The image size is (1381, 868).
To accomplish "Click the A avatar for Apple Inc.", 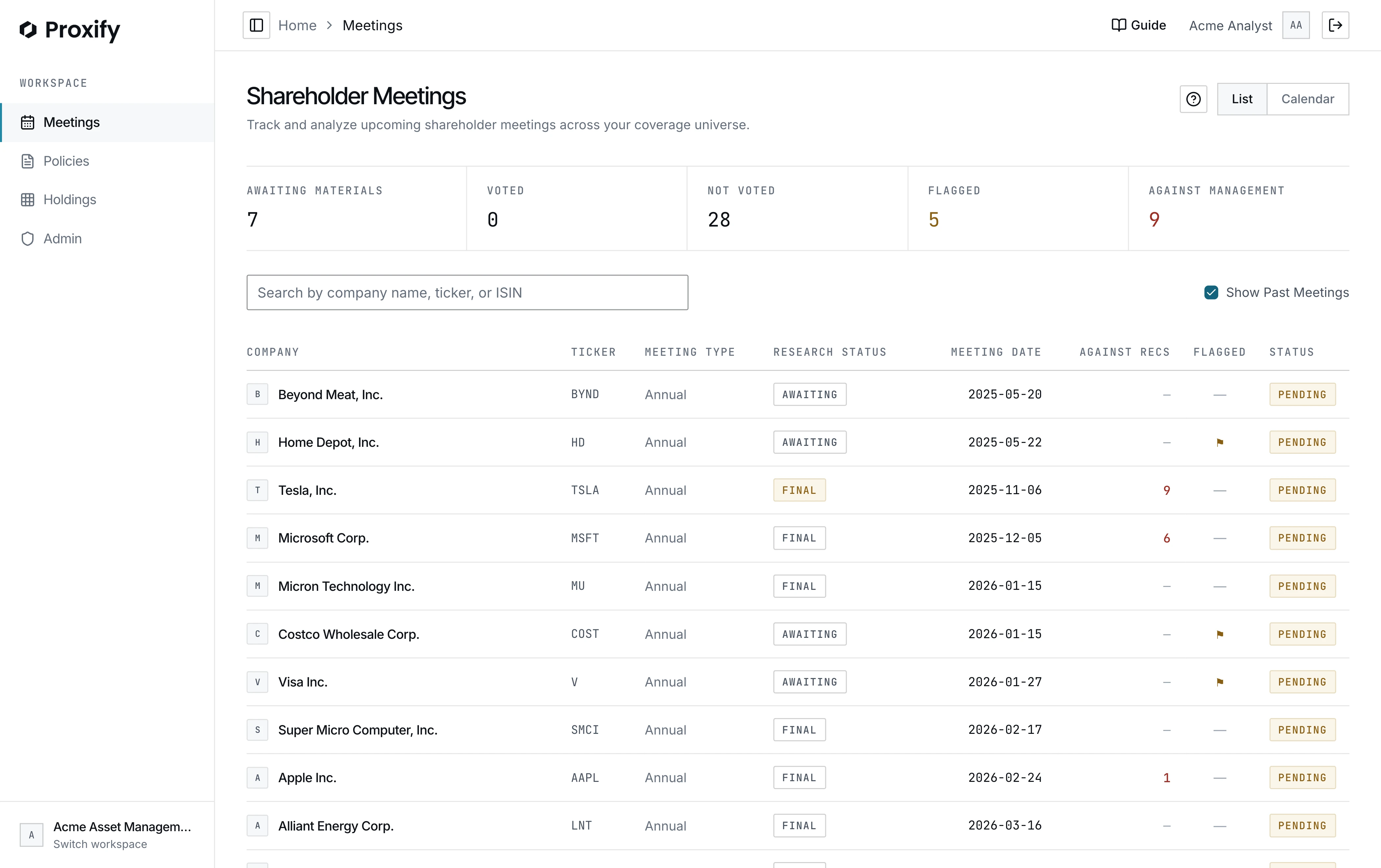I will pos(257,777).
